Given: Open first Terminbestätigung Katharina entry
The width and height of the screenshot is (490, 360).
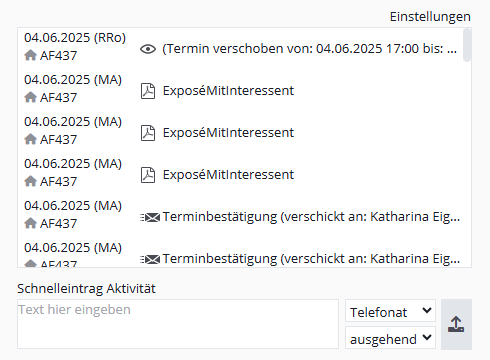Looking at the screenshot, I should click(x=311, y=217).
